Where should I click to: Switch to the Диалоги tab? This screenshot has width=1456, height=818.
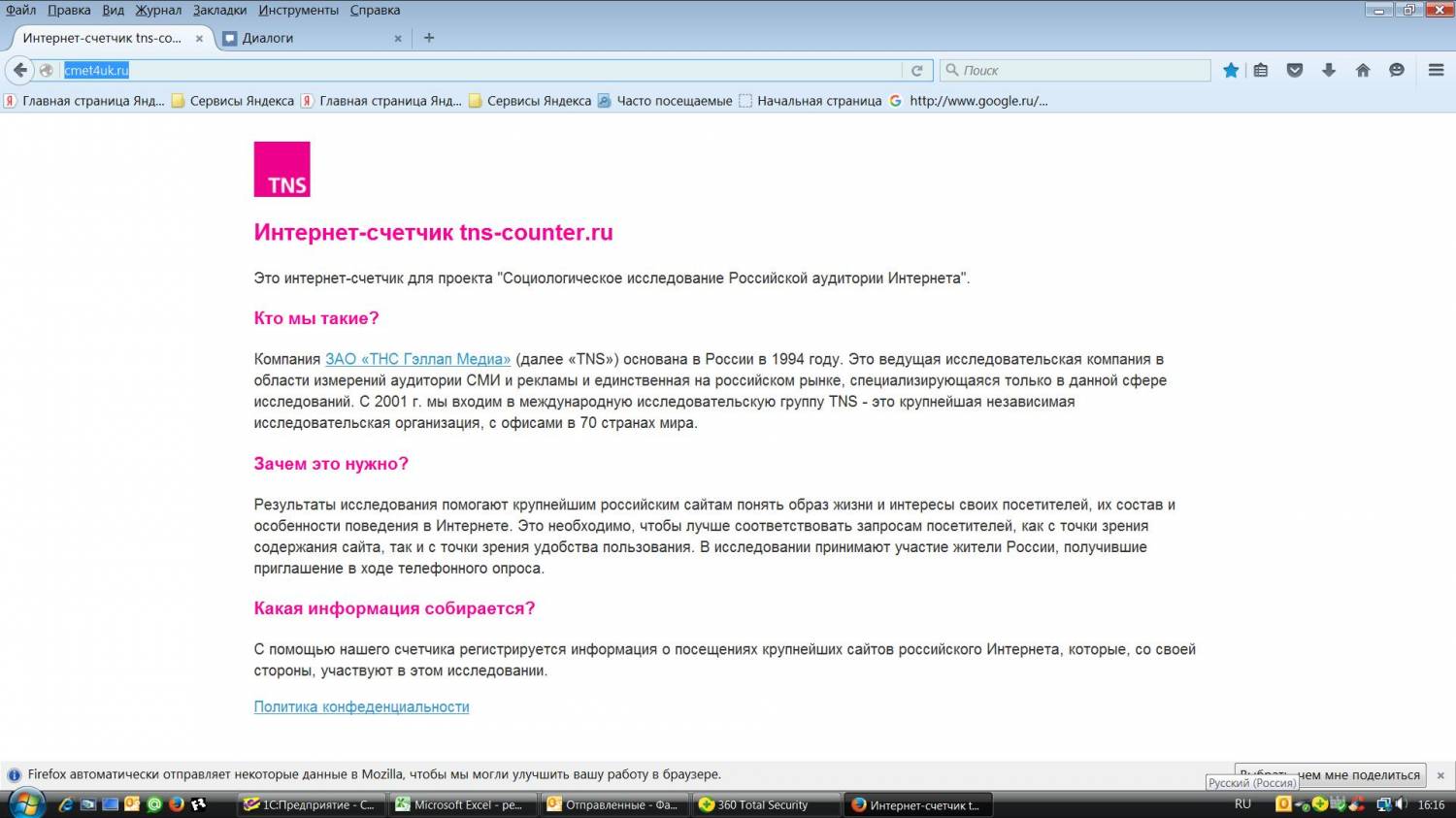click(313, 39)
